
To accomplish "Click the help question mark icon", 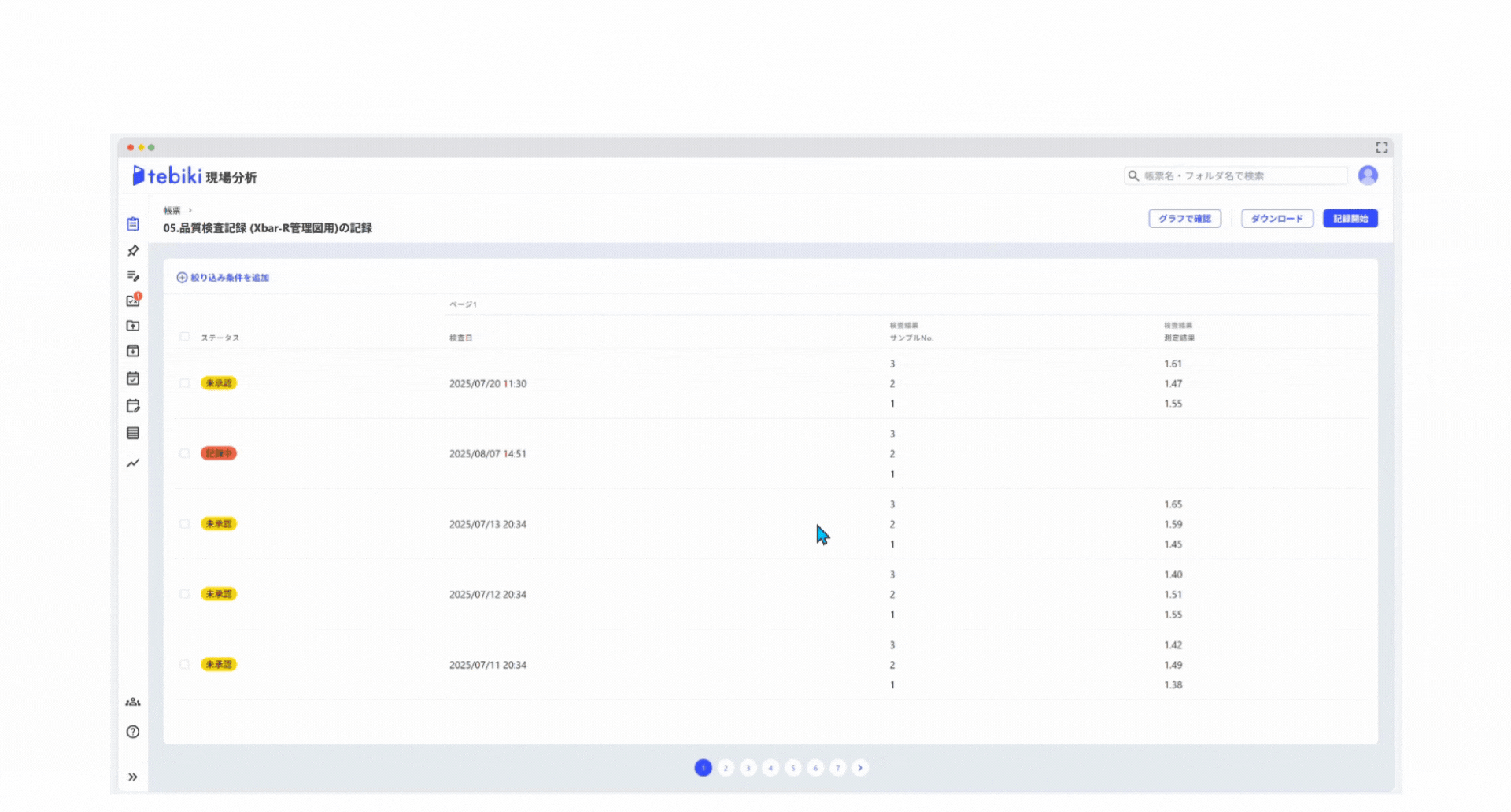I will [x=133, y=732].
